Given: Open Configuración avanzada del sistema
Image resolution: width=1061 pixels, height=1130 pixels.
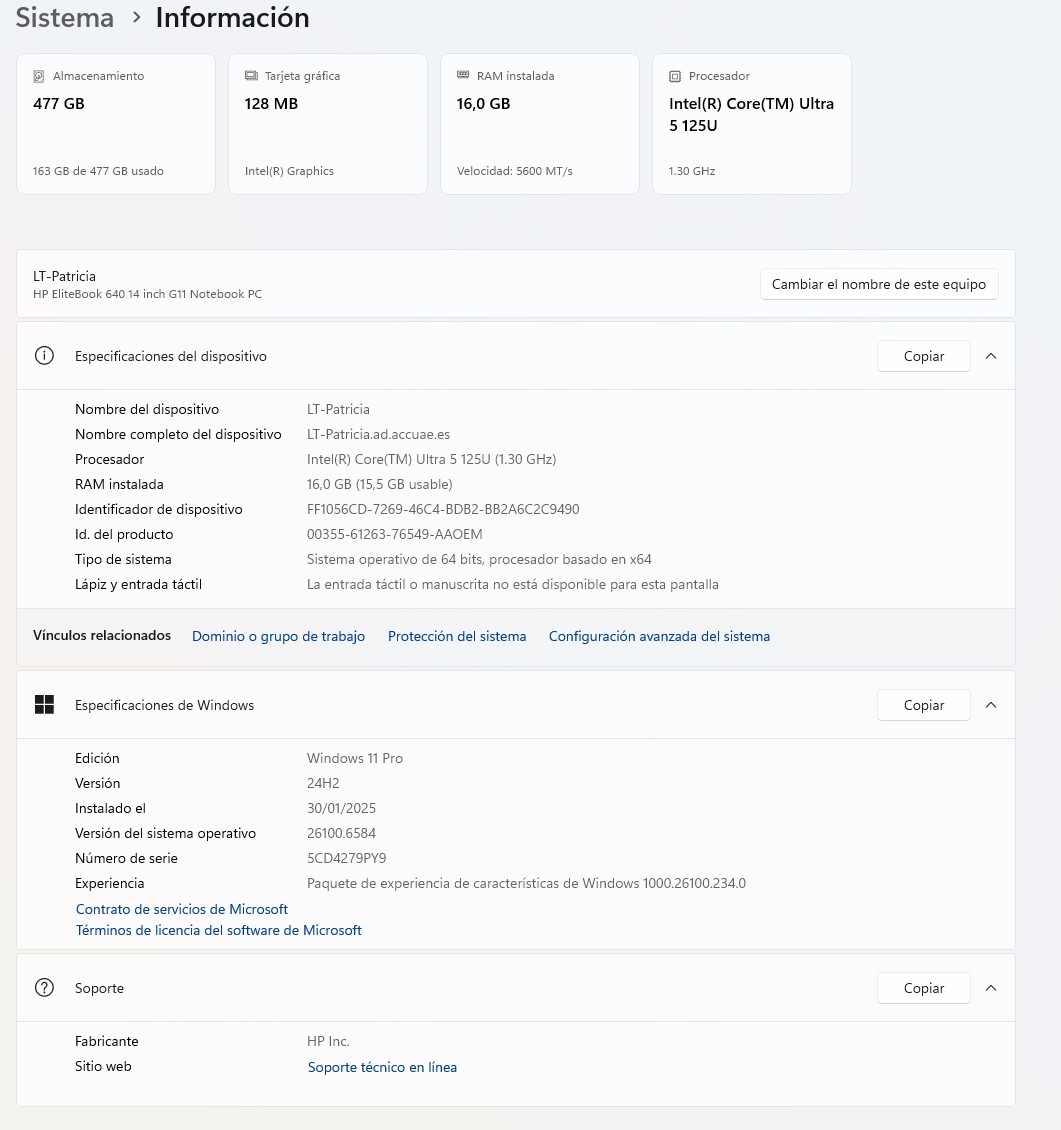Looking at the screenshot, I should point(659,636).
